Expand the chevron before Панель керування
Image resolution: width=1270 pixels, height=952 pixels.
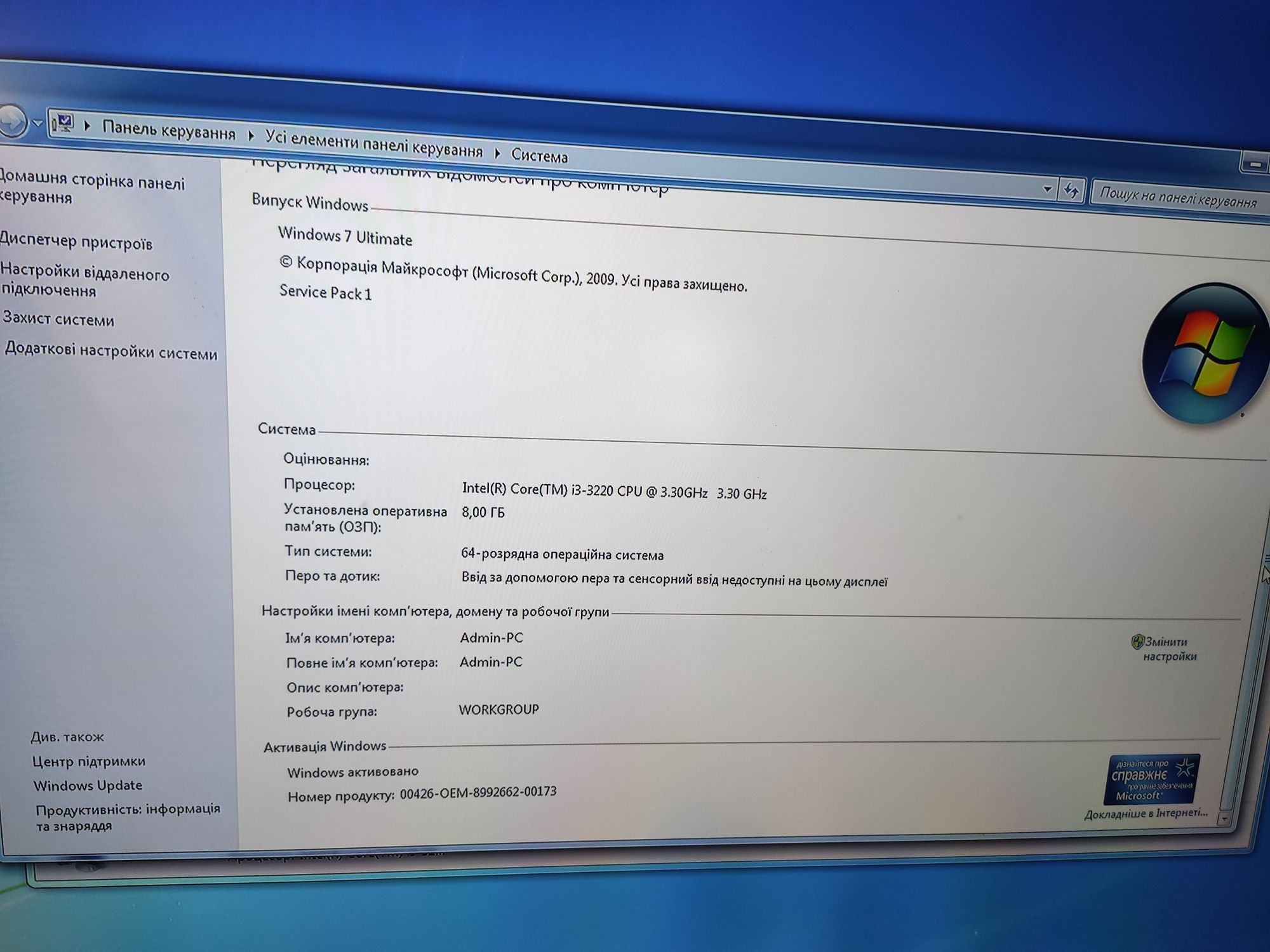(88, 126)
